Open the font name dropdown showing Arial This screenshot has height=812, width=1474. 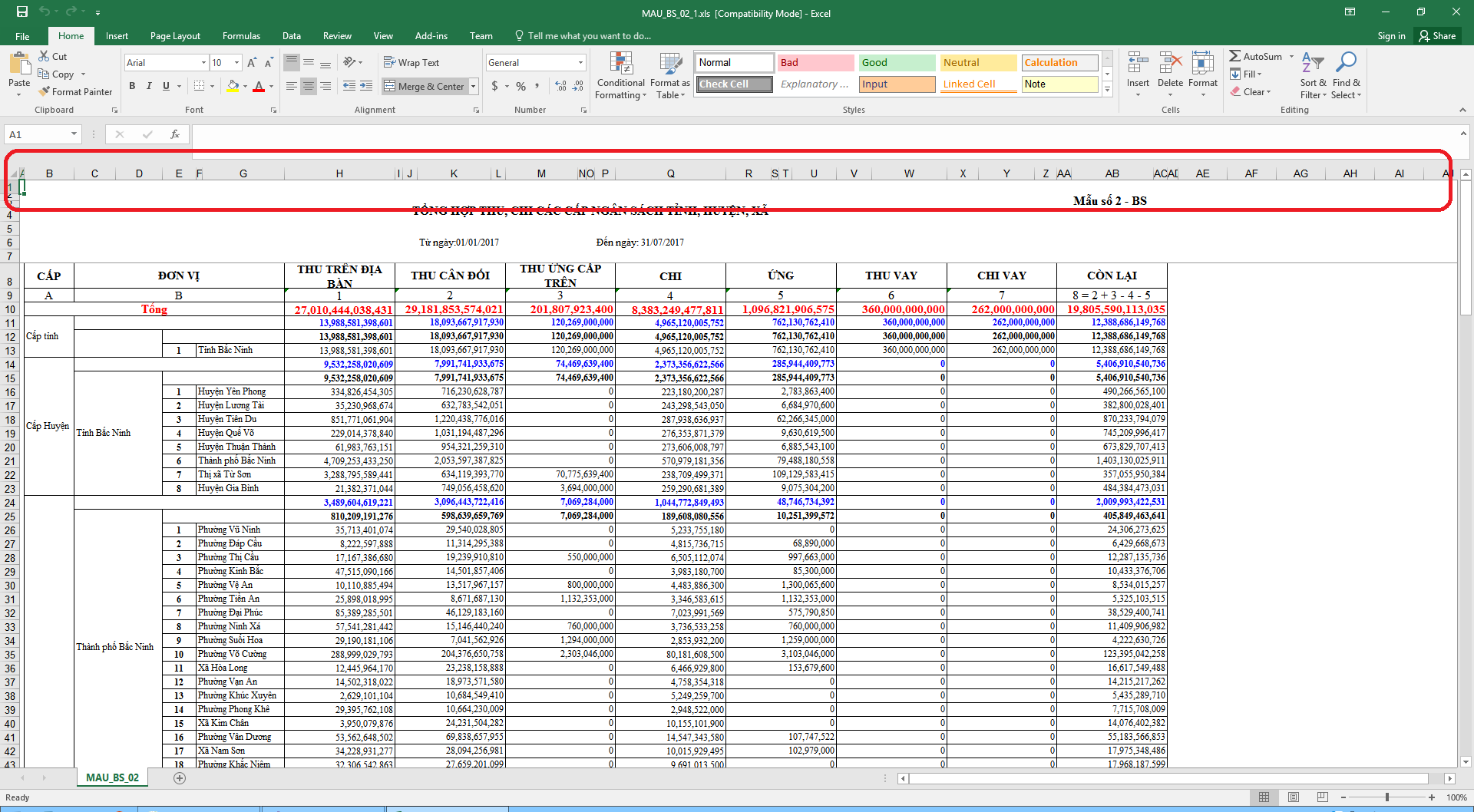click(203, 63)
